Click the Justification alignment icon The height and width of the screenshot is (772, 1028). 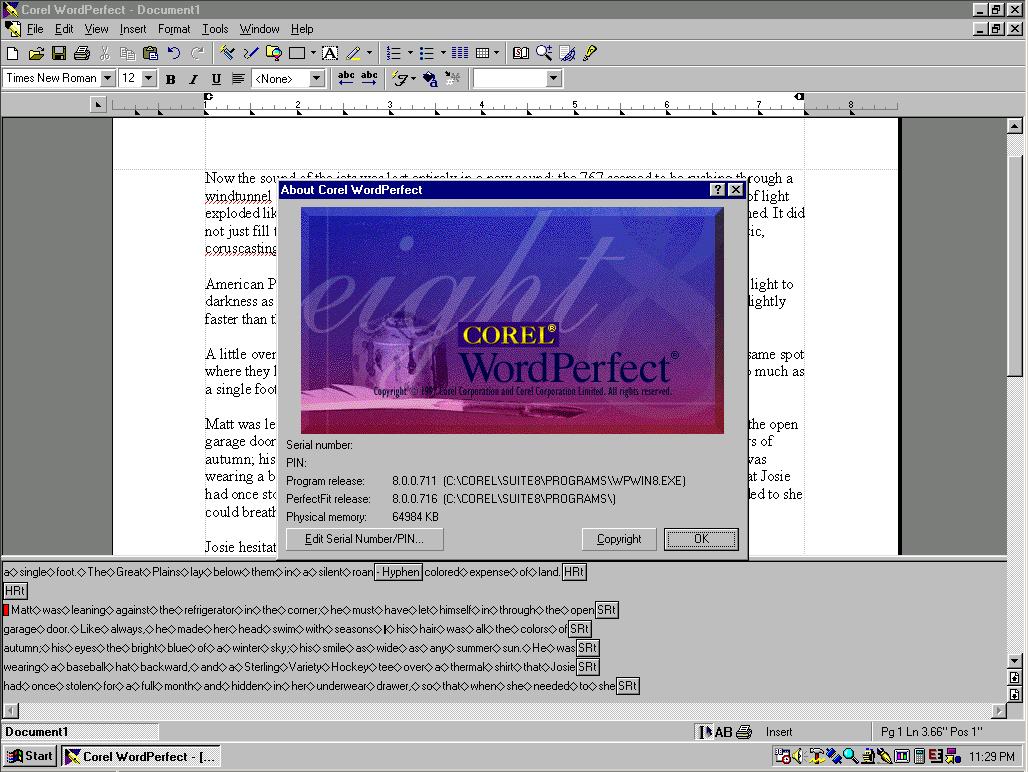coord(239,79)
